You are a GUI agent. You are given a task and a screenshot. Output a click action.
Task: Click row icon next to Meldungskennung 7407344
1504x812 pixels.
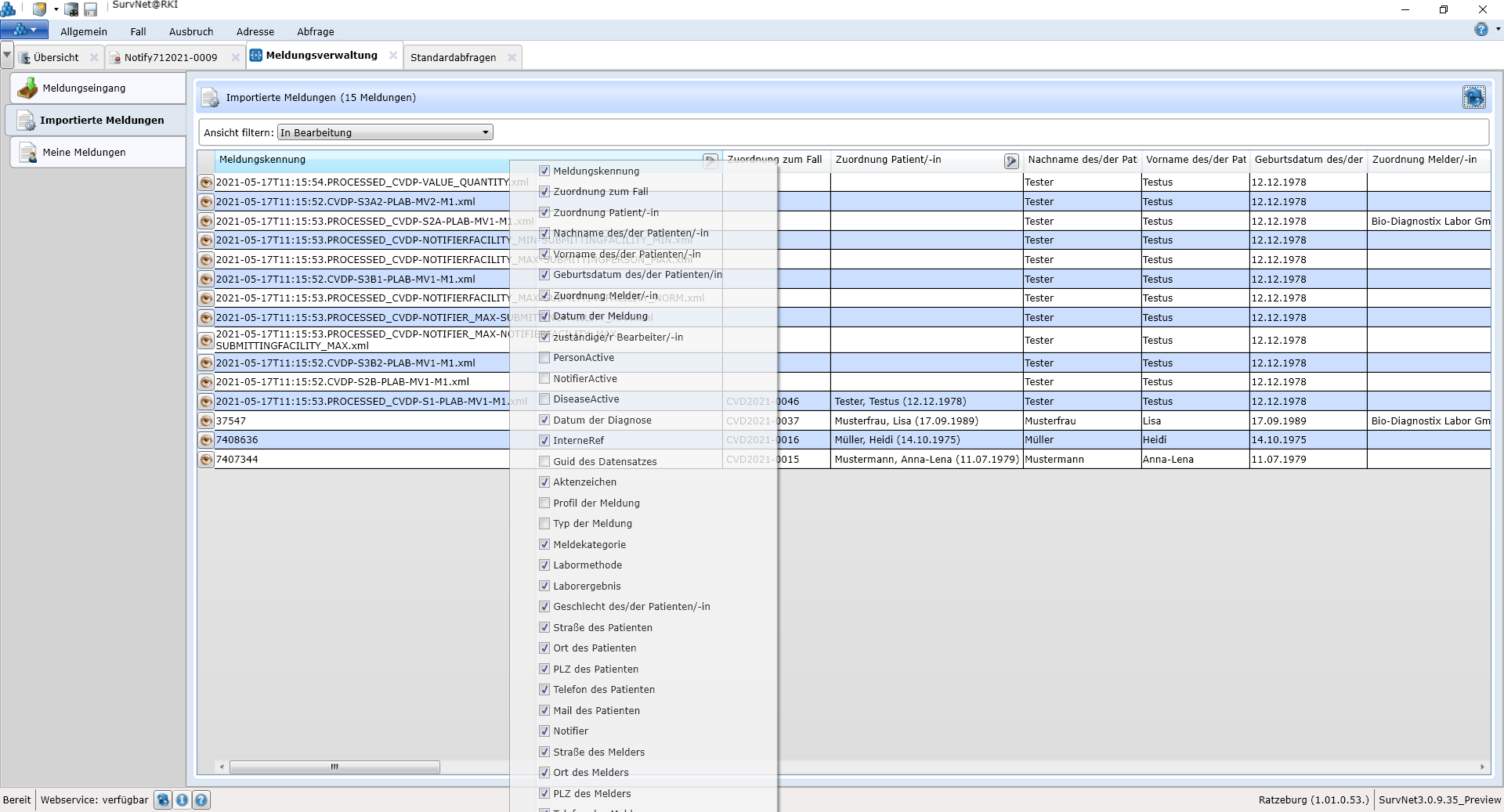(206, 460)
